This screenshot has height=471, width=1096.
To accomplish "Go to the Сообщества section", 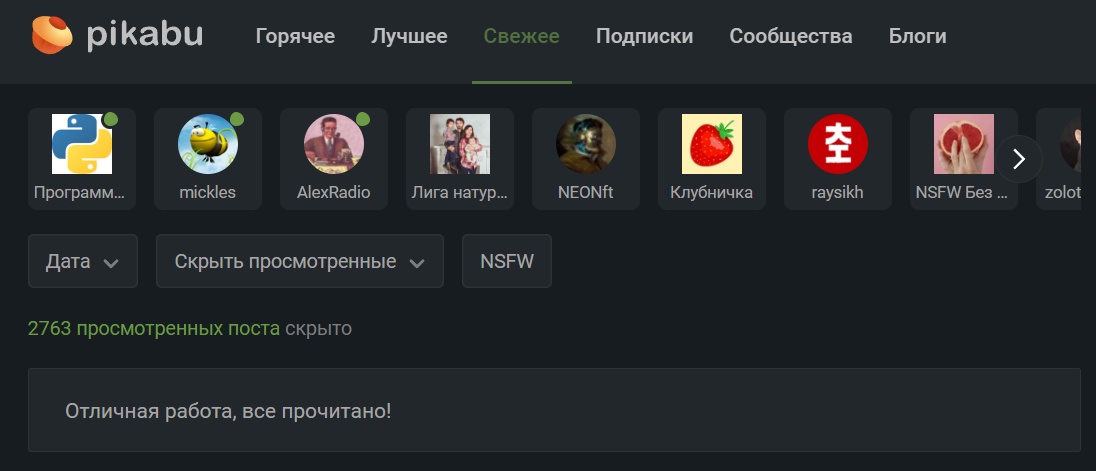I will 791,36.
